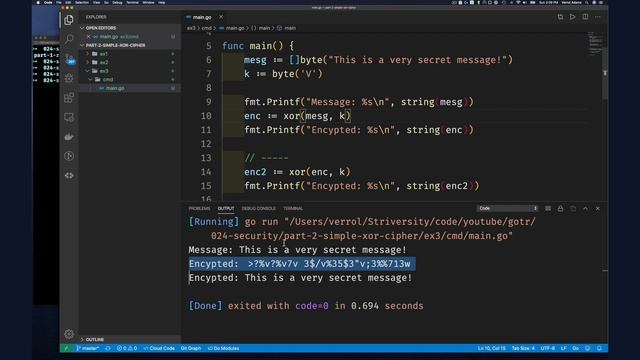Image resolution: width=640 pixels, height=360 pixels.
Task: Open the Explorer view in activity bar
Action: pyautogui.click(x=69, y=20)
